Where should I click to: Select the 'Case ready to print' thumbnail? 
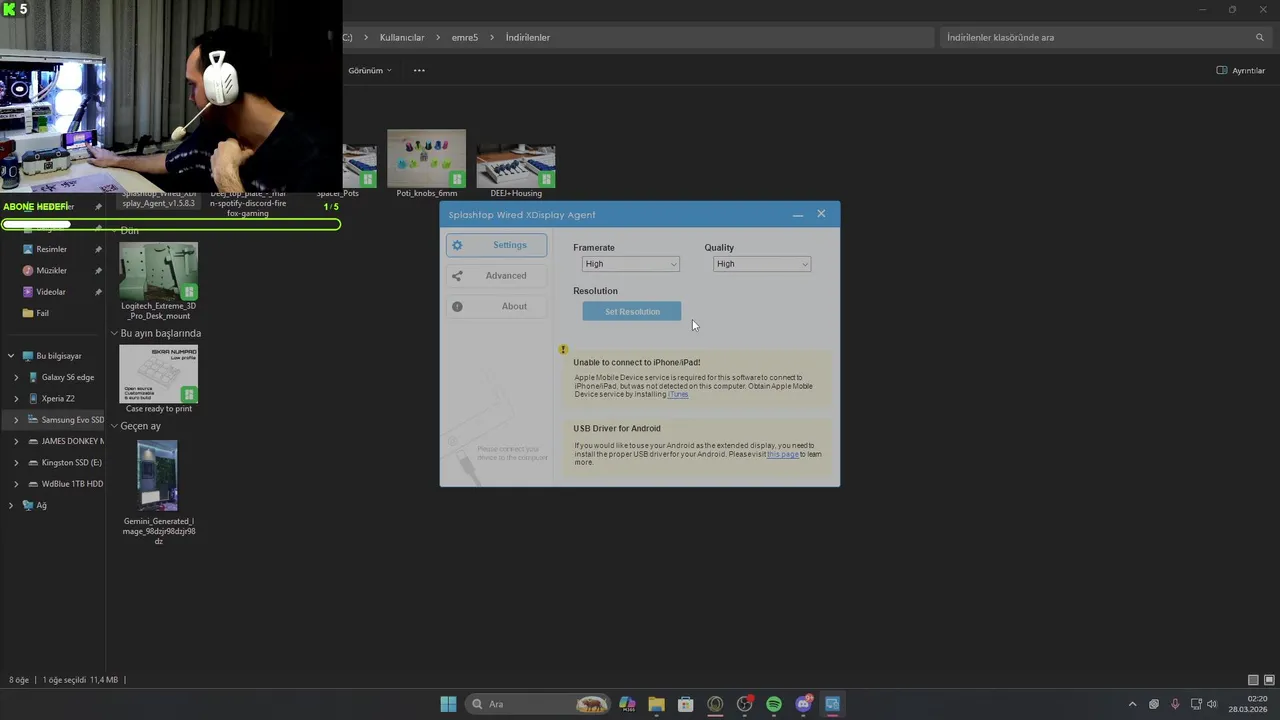click(158, 374)
